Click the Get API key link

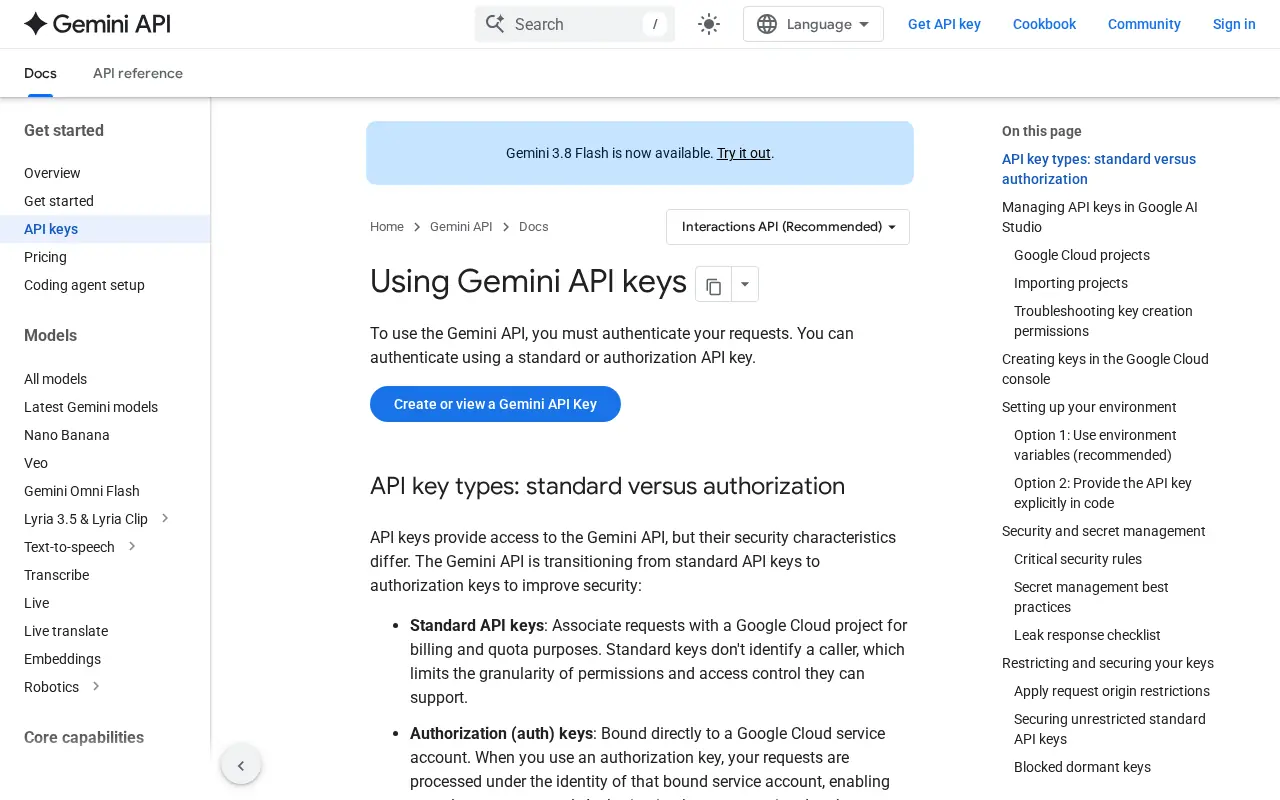coord(944,24)
